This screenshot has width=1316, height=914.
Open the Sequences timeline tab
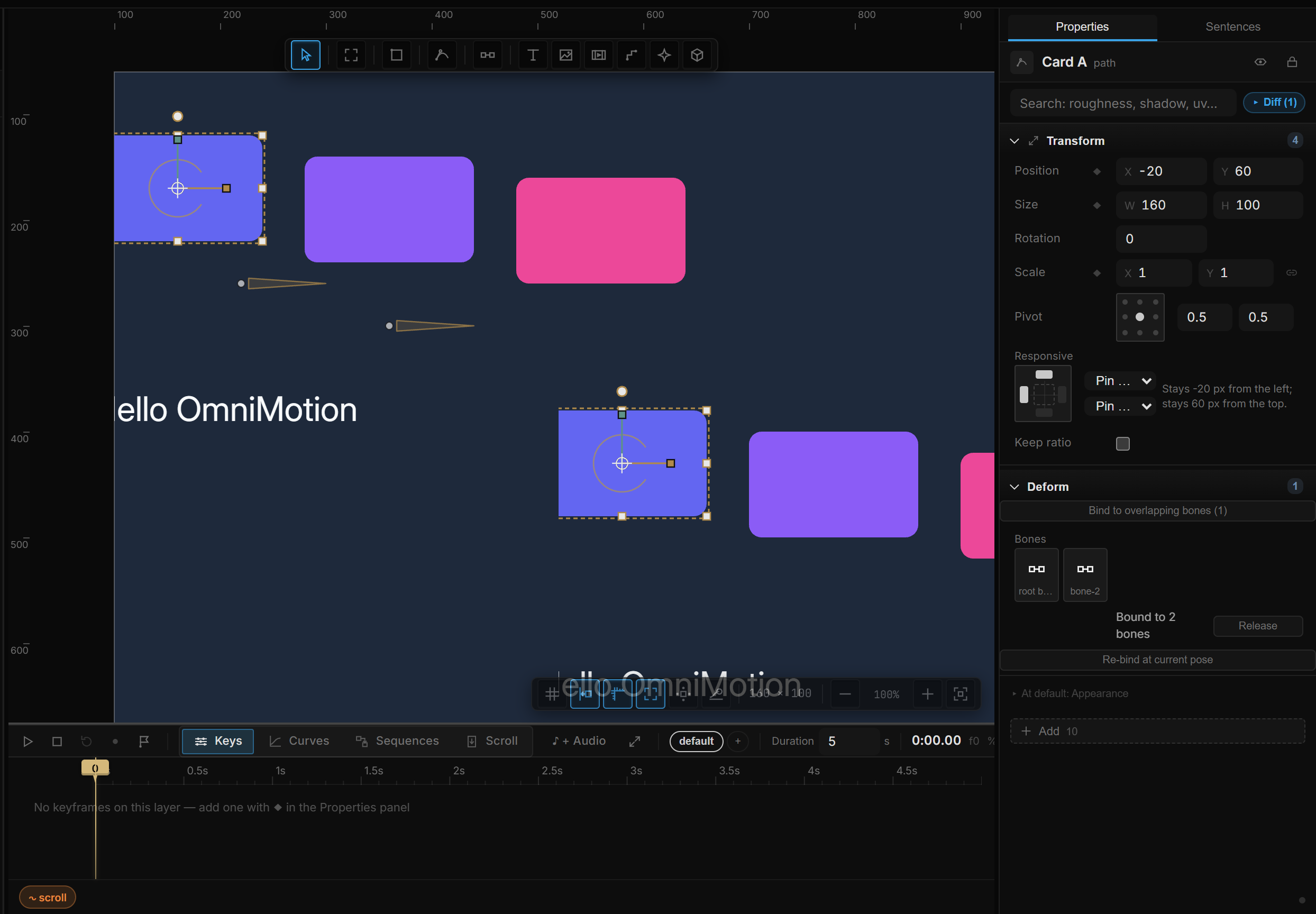pos(397,741)
